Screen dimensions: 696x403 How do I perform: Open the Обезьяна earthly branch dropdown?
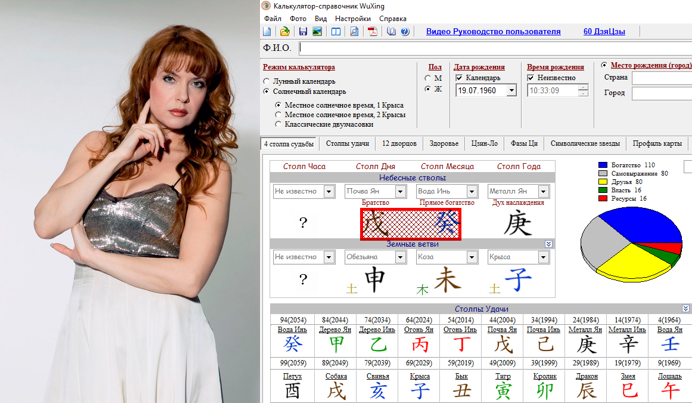coord(400,257)
